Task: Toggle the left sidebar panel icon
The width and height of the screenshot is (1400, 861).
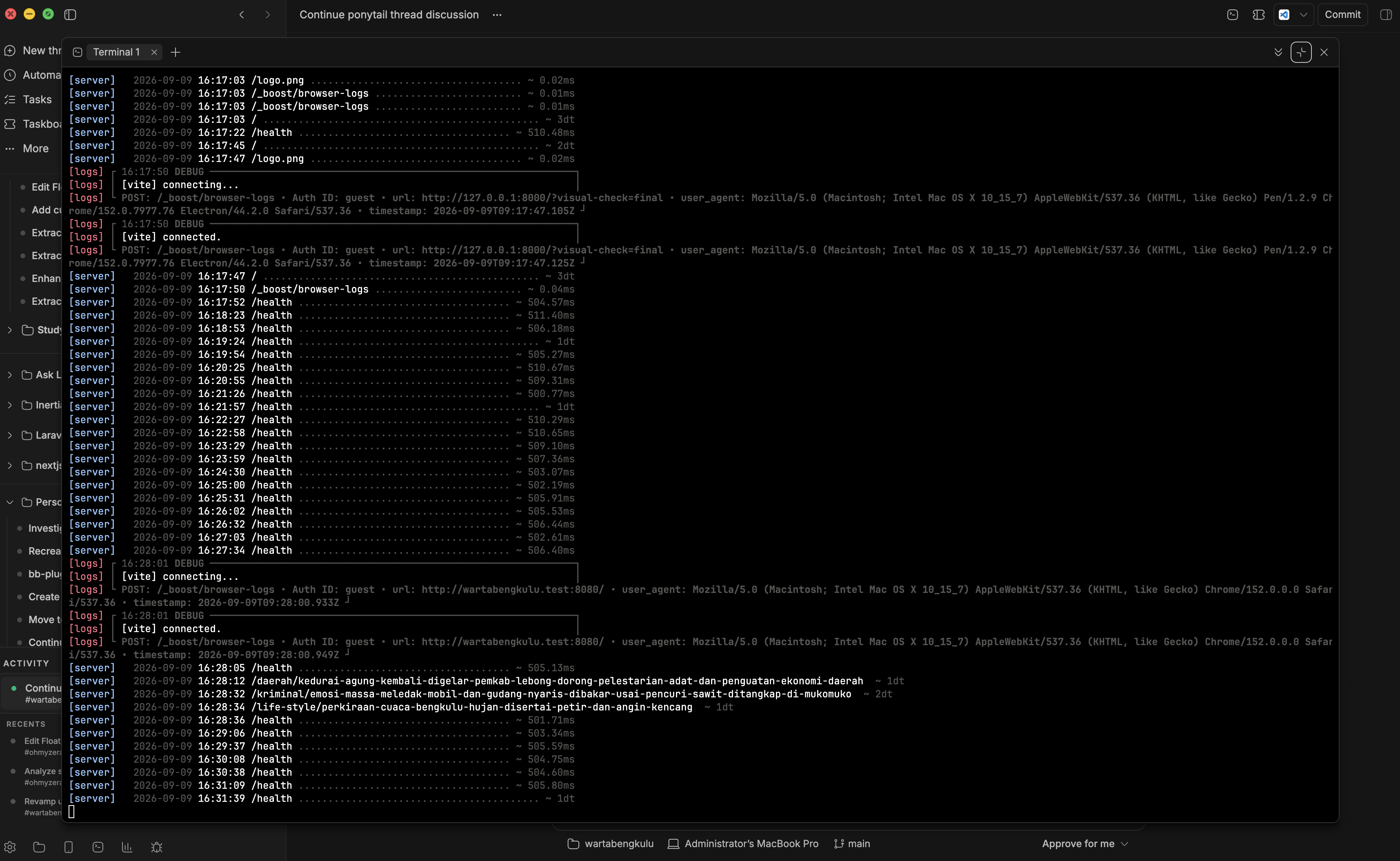Action: (x=70, y=15)
